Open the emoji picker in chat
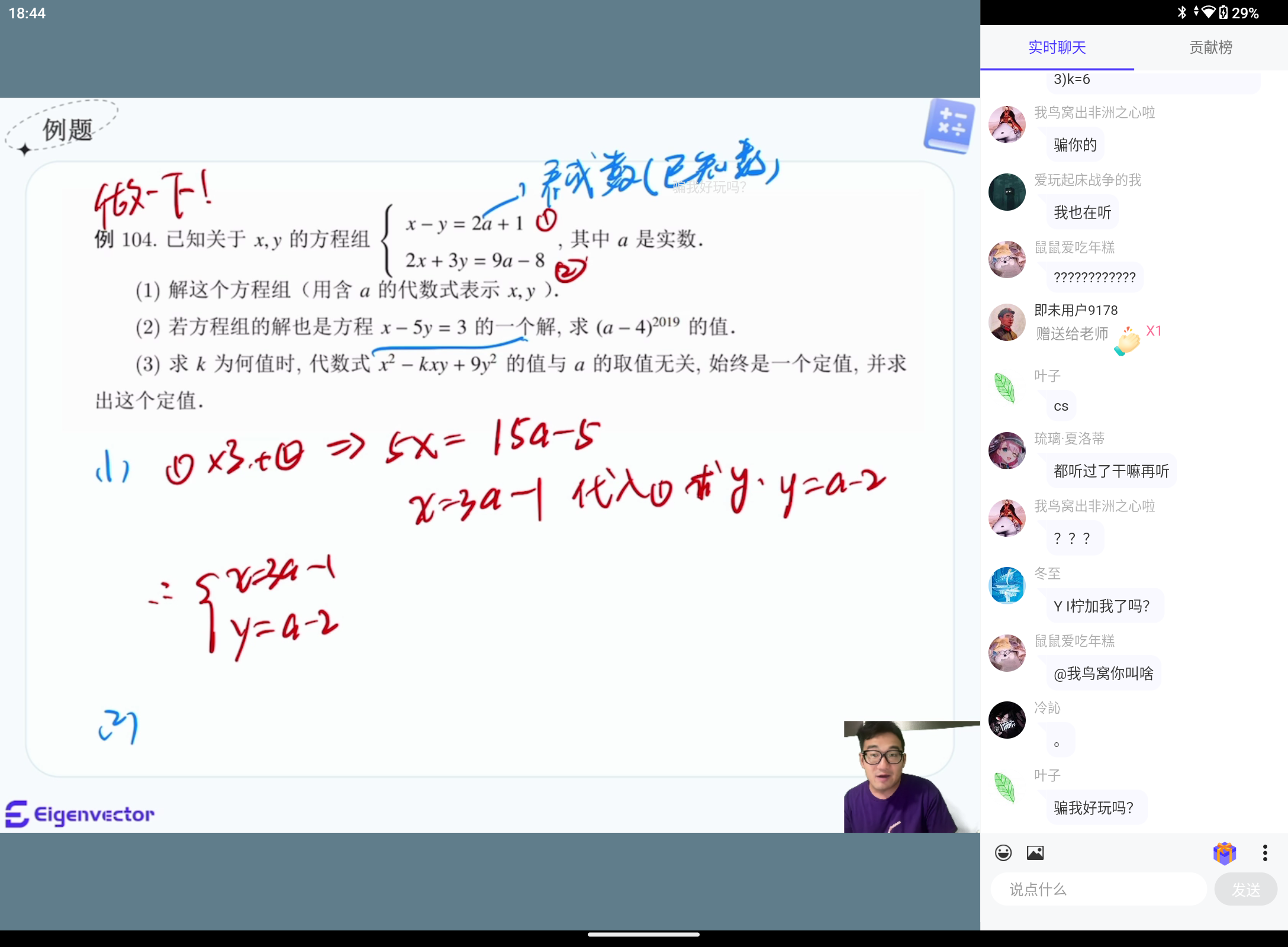Screen dimensions: 1288x947 pyautogui.click(x=1003, y=853)
